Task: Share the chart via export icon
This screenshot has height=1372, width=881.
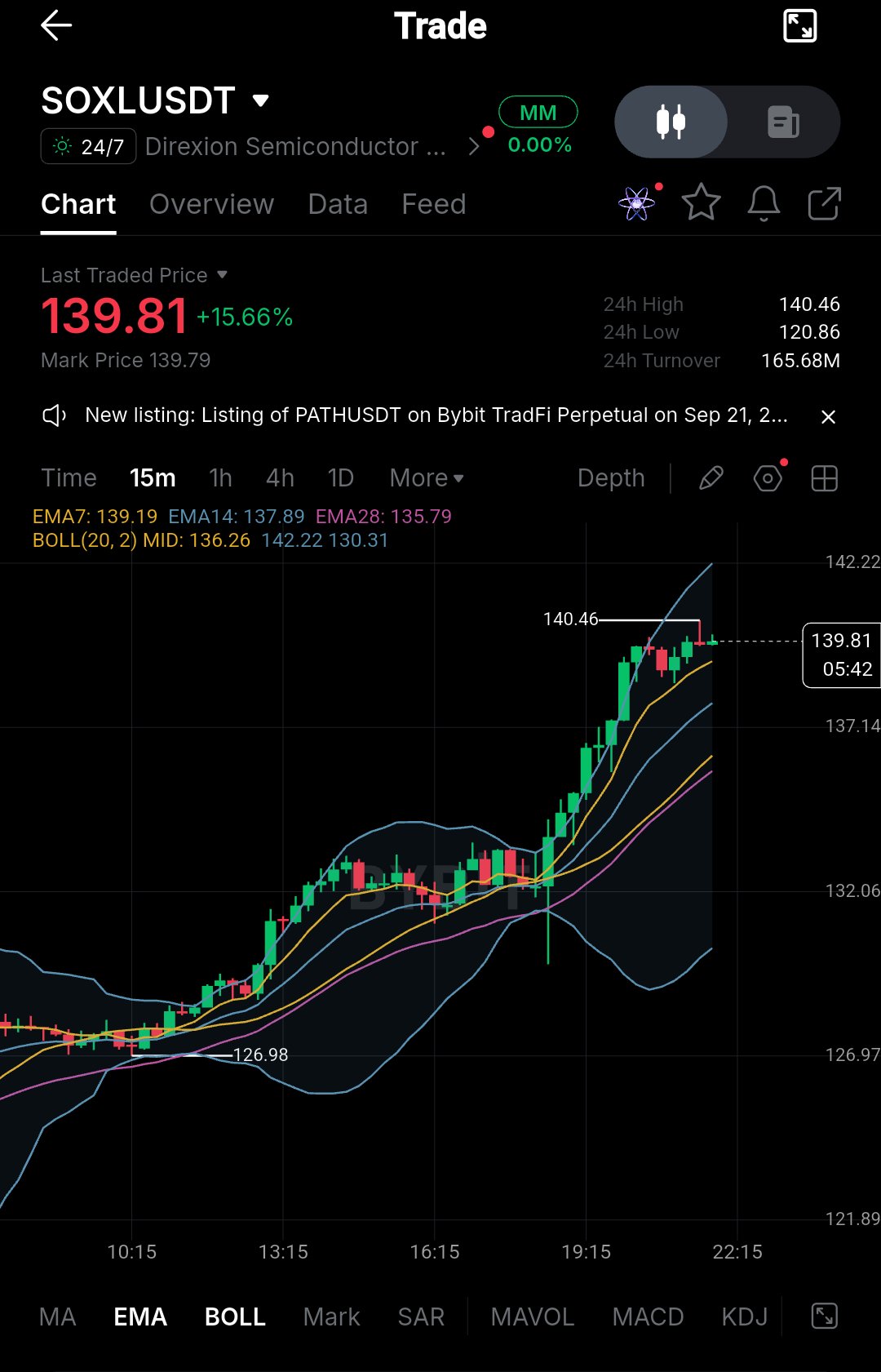Action: pyautogui.click(x=824, y=203)
